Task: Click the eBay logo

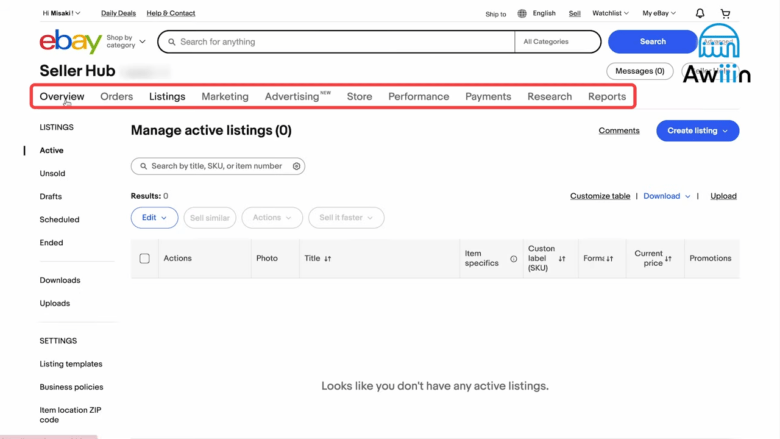Action: coord(71,41)
